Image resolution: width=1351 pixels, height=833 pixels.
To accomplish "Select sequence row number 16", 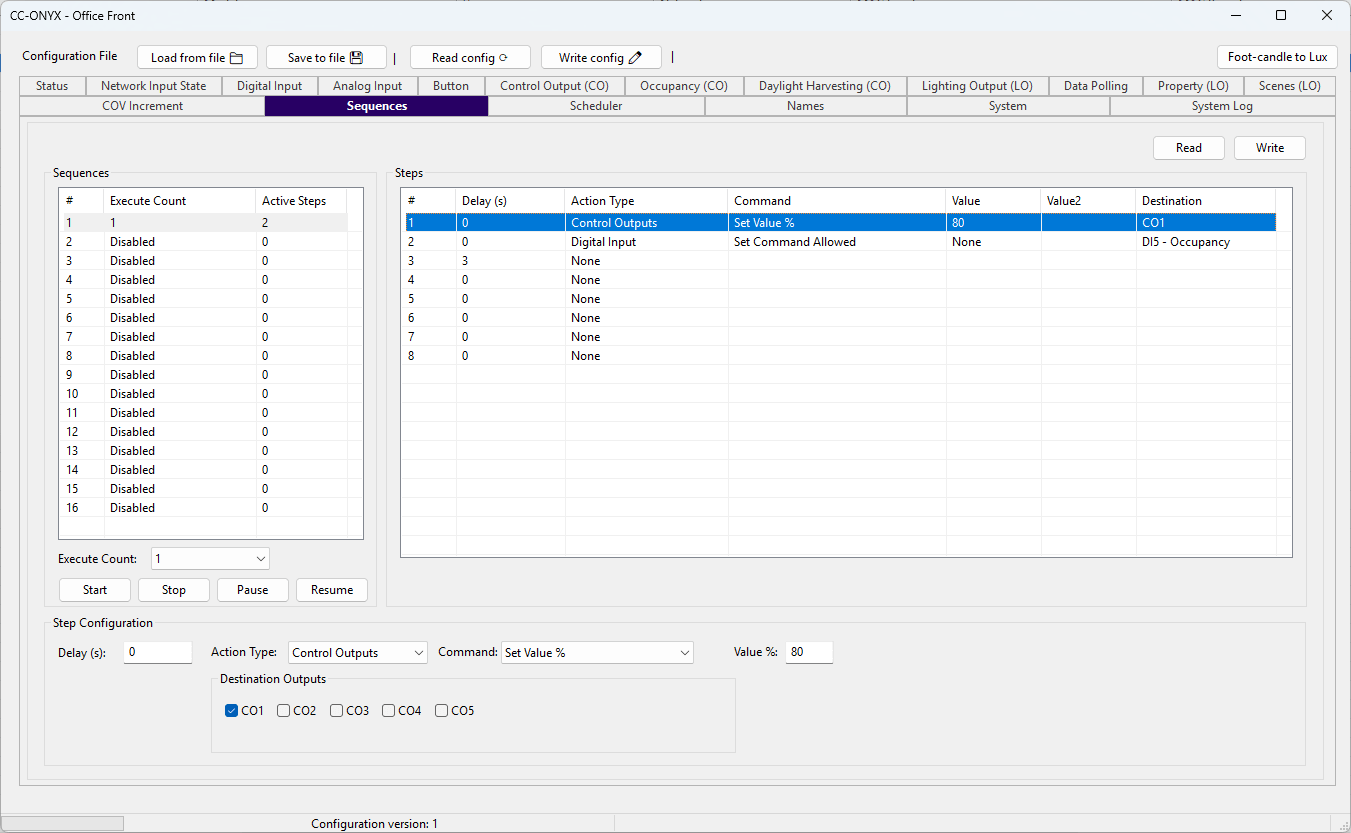I will (203, 508).
